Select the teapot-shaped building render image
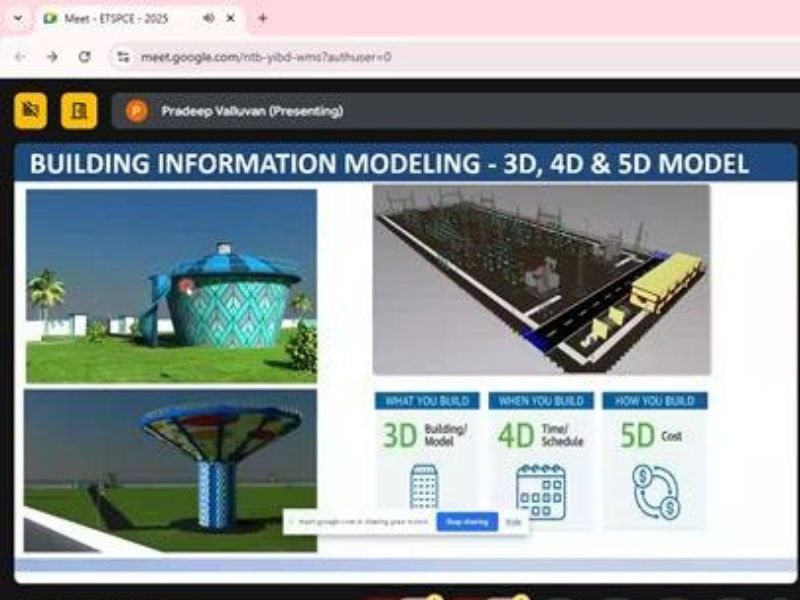 171,286
